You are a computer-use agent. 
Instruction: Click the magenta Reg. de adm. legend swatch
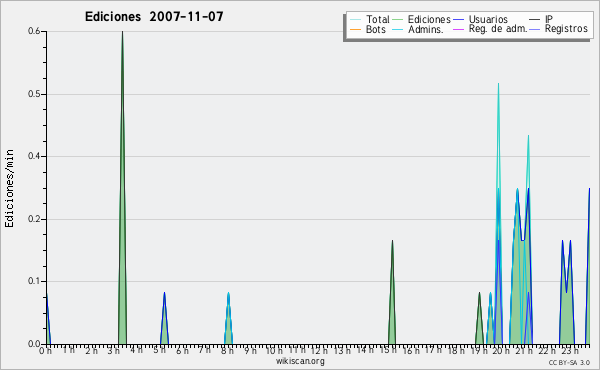pos(458,29)
